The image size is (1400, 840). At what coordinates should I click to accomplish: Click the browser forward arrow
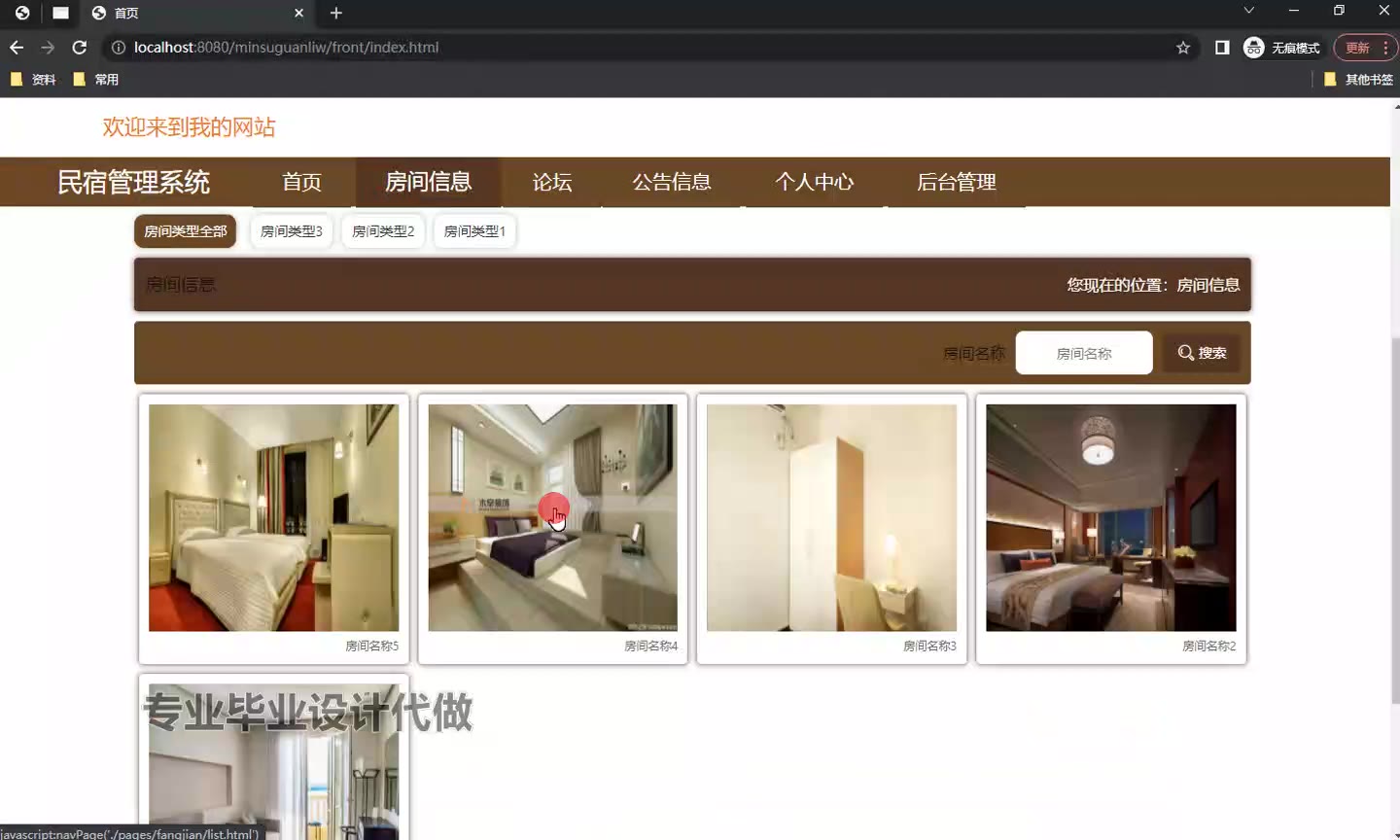coord(48,47)
